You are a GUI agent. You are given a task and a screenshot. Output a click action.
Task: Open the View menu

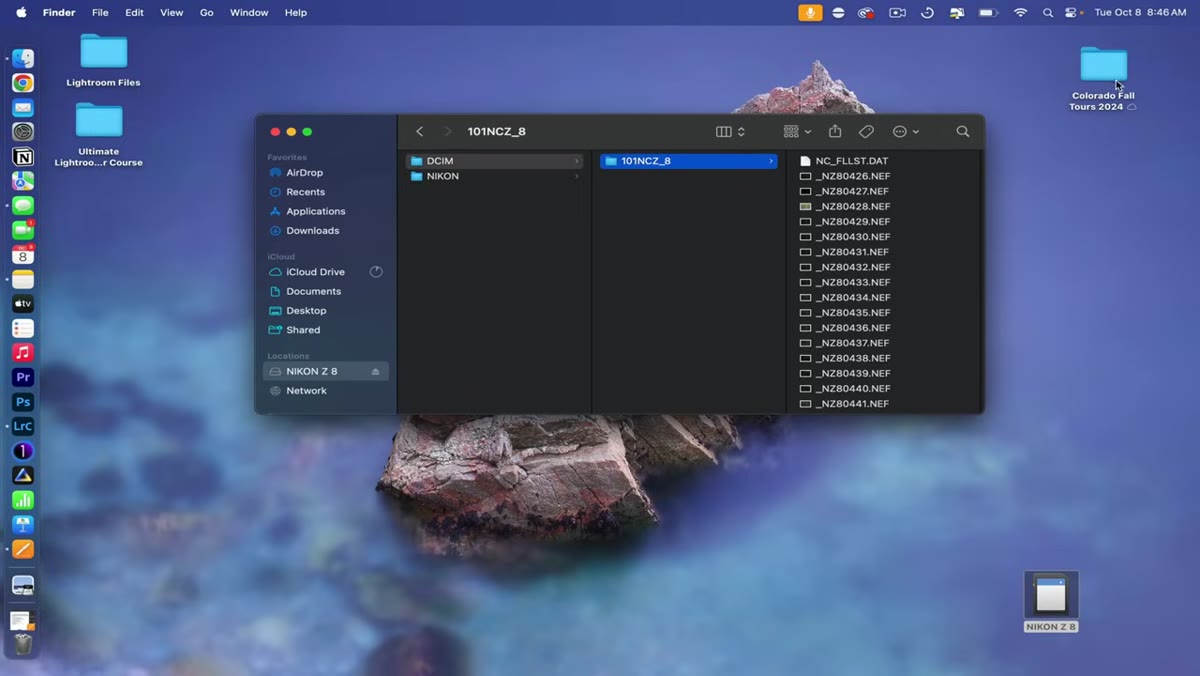click(172, 13)
